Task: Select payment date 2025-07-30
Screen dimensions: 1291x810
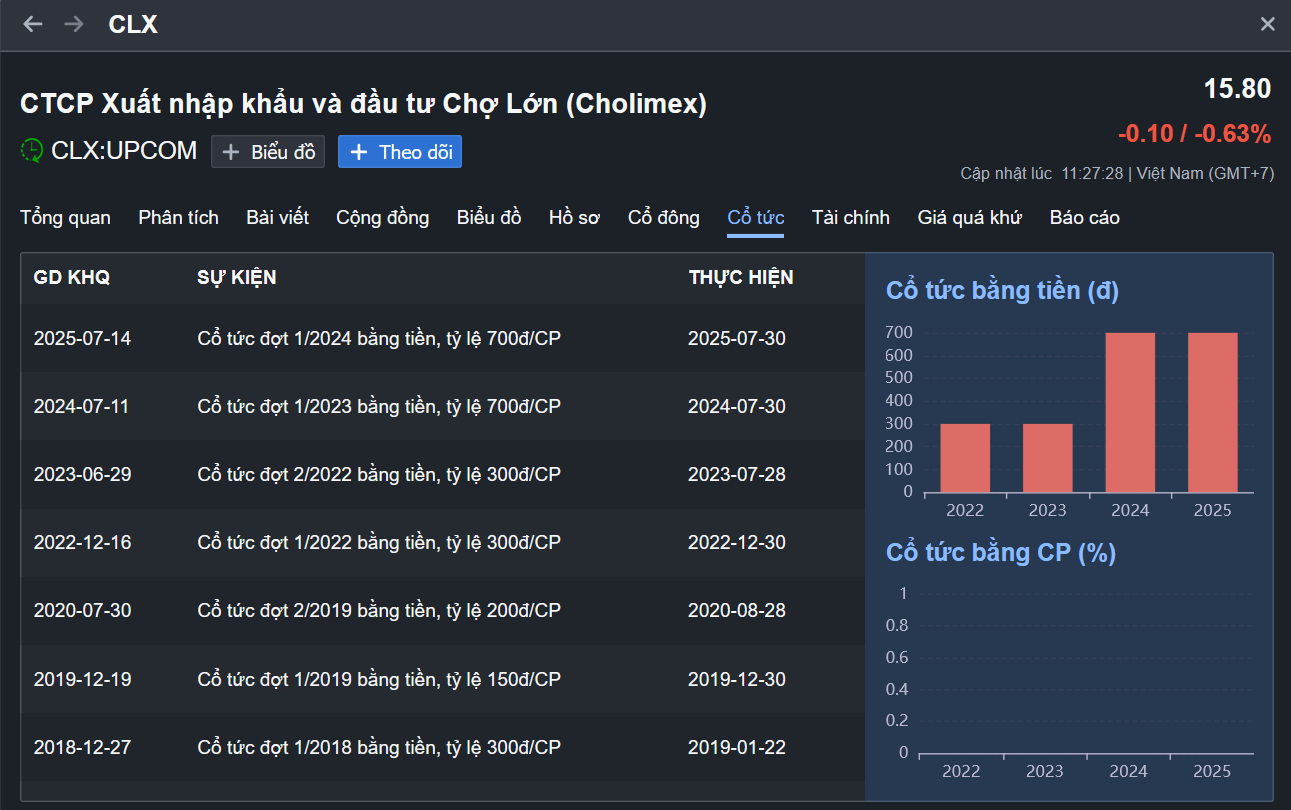Action: [x=737, y=339]
